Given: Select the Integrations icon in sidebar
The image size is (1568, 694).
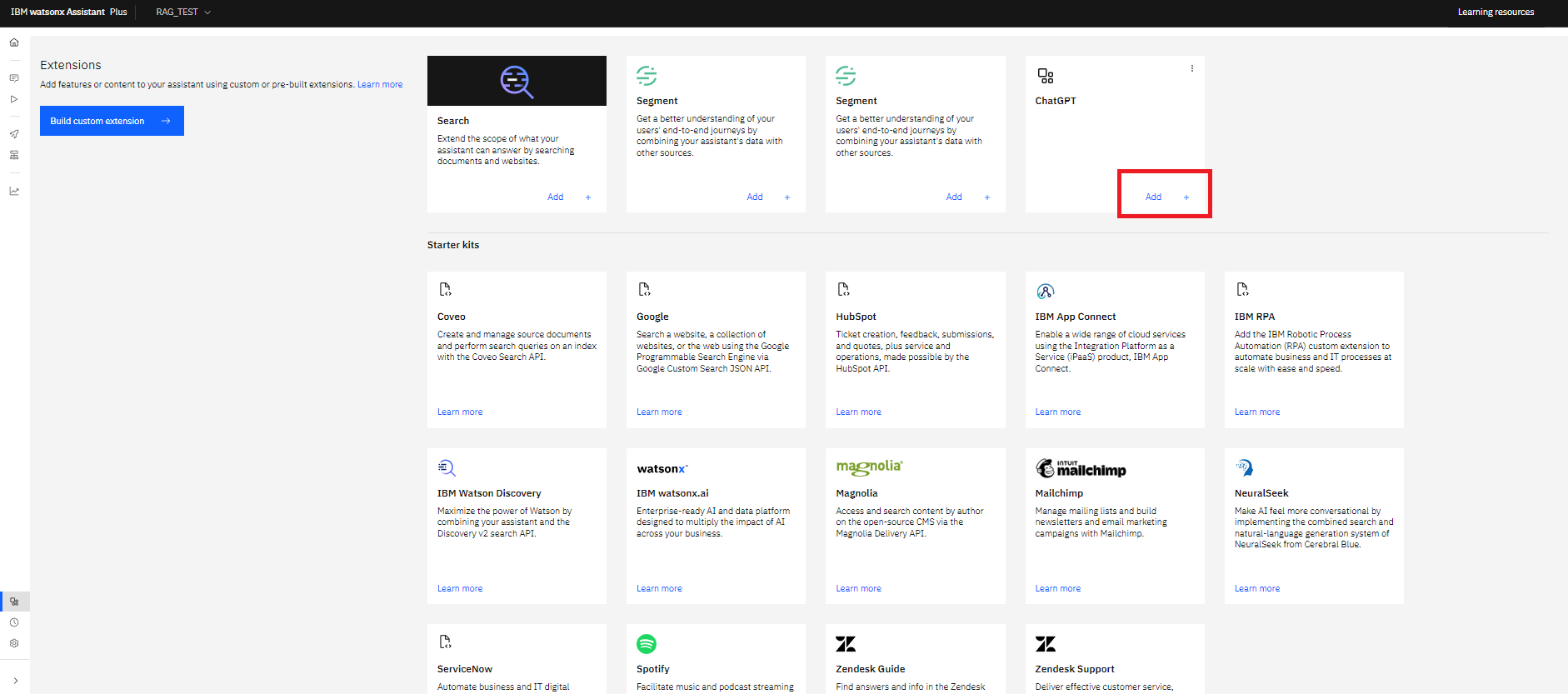Looking at the screenshot, I should (x=14, y=602).
